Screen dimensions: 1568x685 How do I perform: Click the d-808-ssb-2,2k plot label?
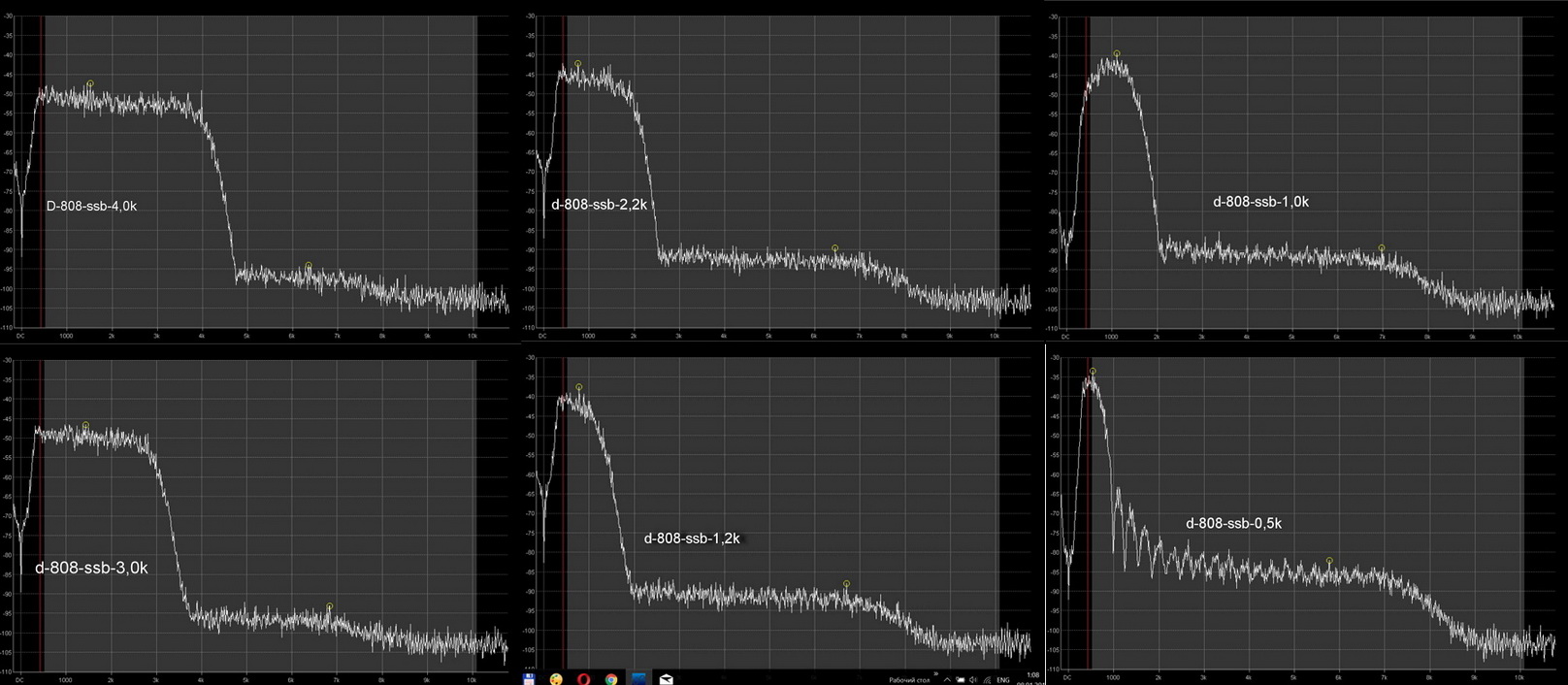(x=599, y=204)
